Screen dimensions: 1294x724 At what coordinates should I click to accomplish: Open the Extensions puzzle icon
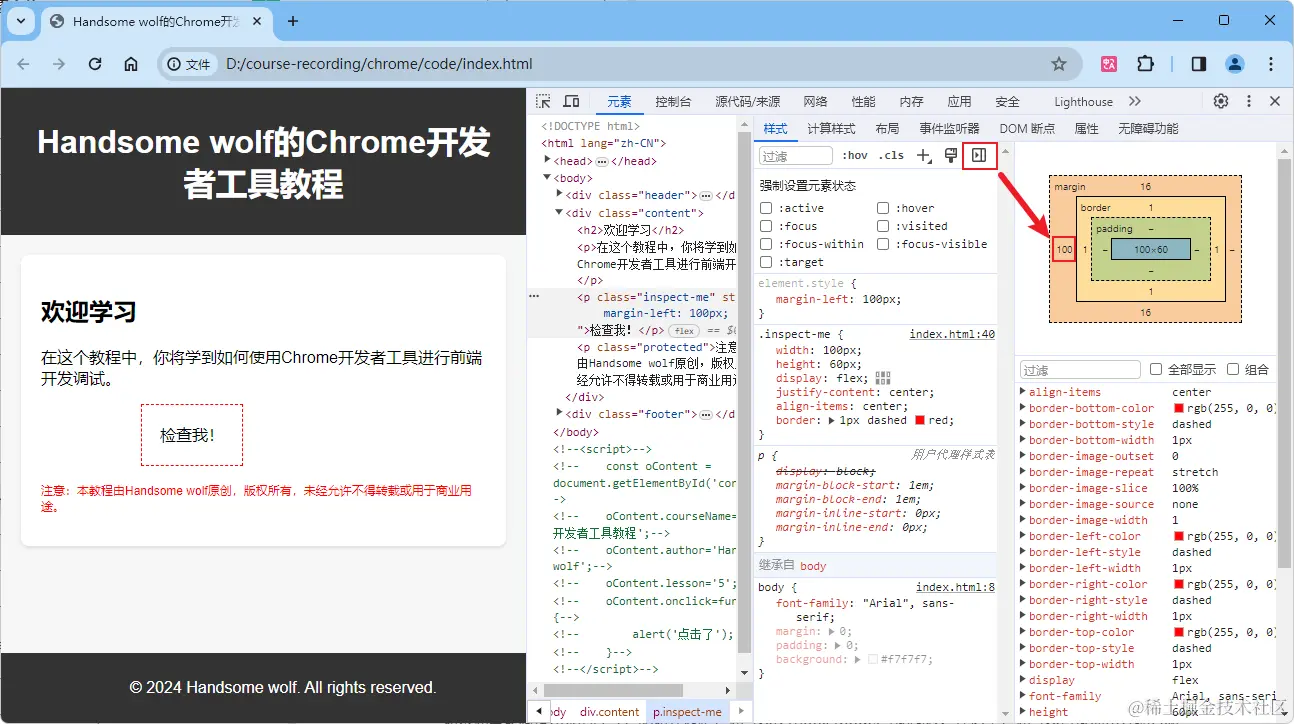pos(1145,64)
